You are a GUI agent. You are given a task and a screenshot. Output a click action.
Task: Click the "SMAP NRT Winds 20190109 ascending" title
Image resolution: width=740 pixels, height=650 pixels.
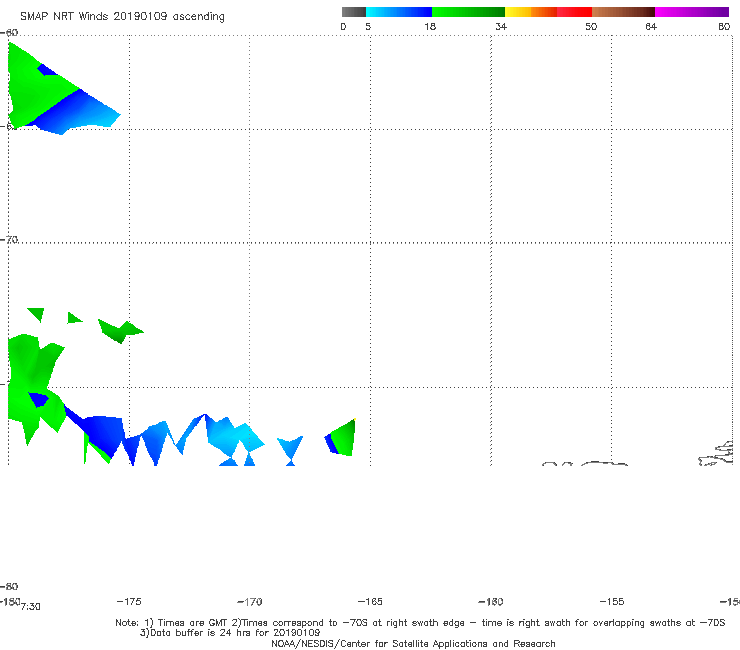click(122, 16)
